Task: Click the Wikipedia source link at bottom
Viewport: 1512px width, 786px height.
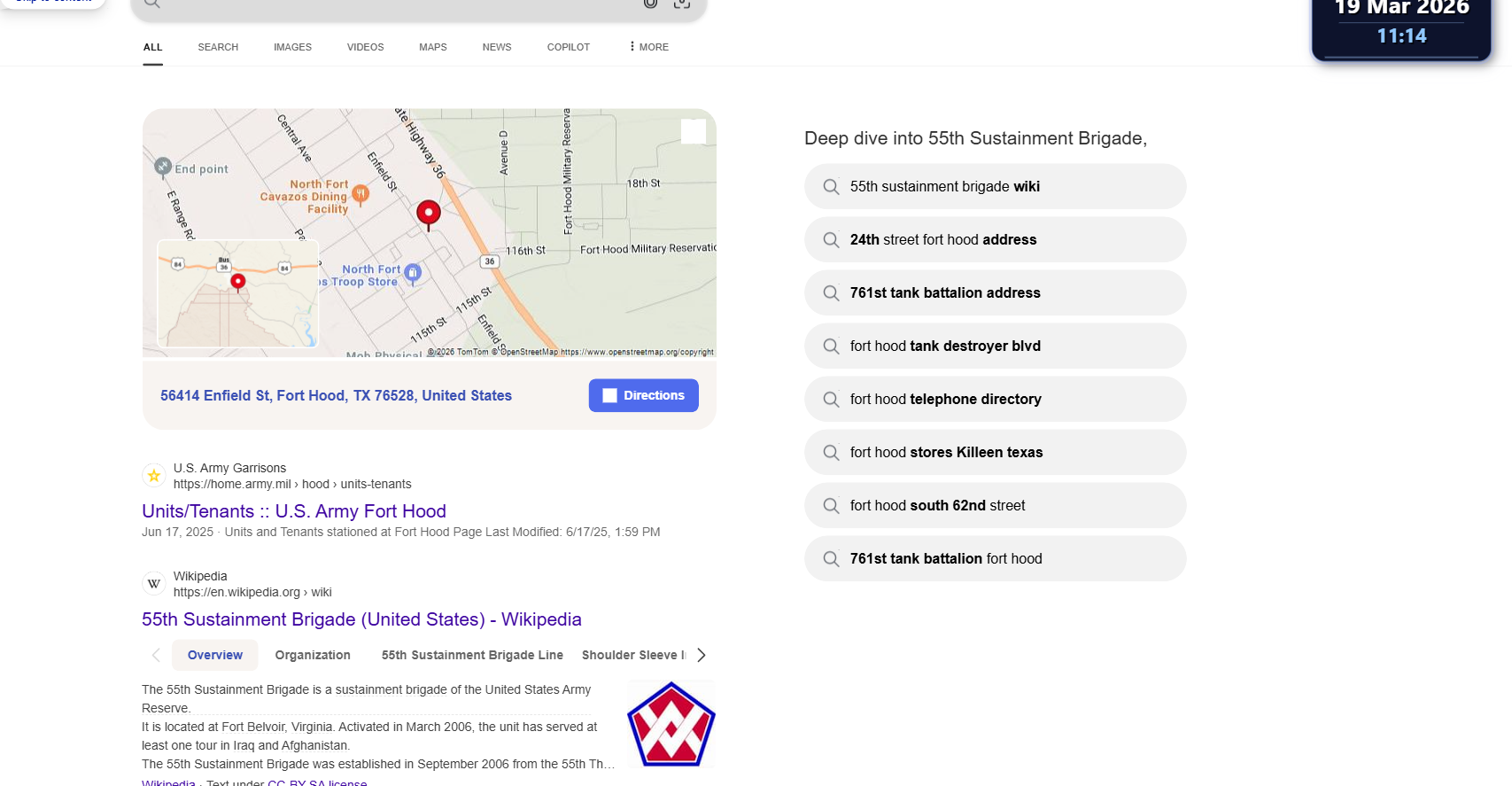Action: (x=168, y=782)
